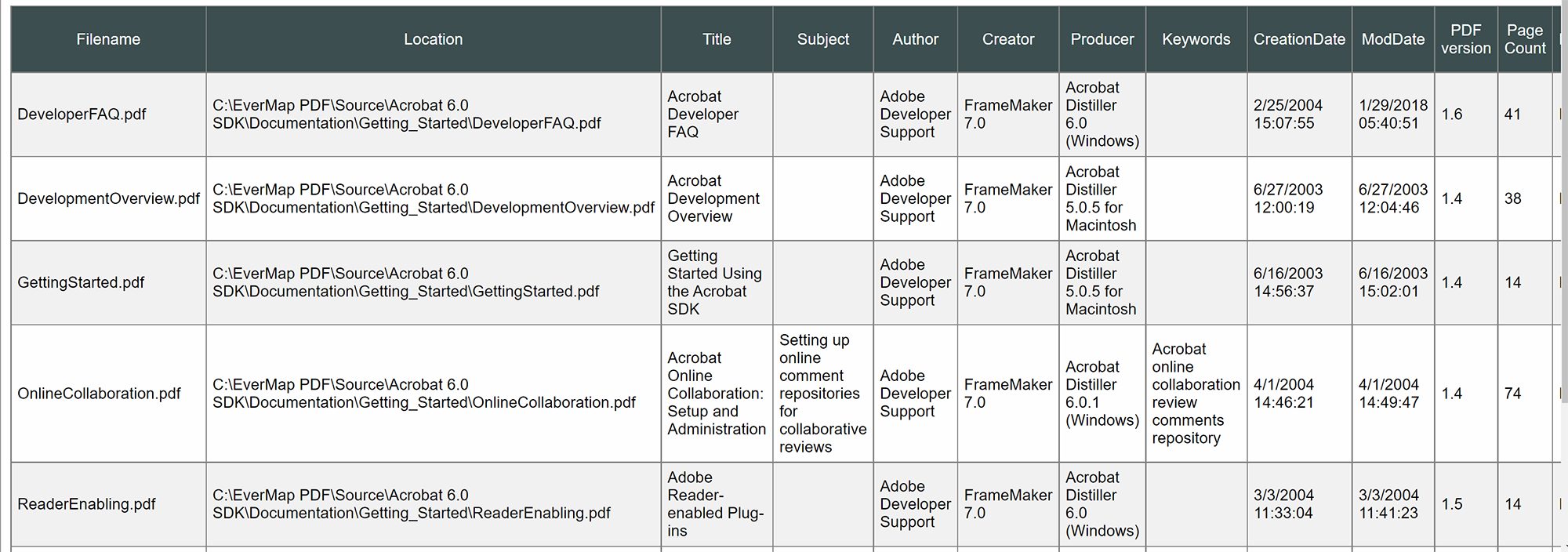The width and height of the screenshot is (1568, 552).
Task: Click the Location column header
Action: point(433,39)
